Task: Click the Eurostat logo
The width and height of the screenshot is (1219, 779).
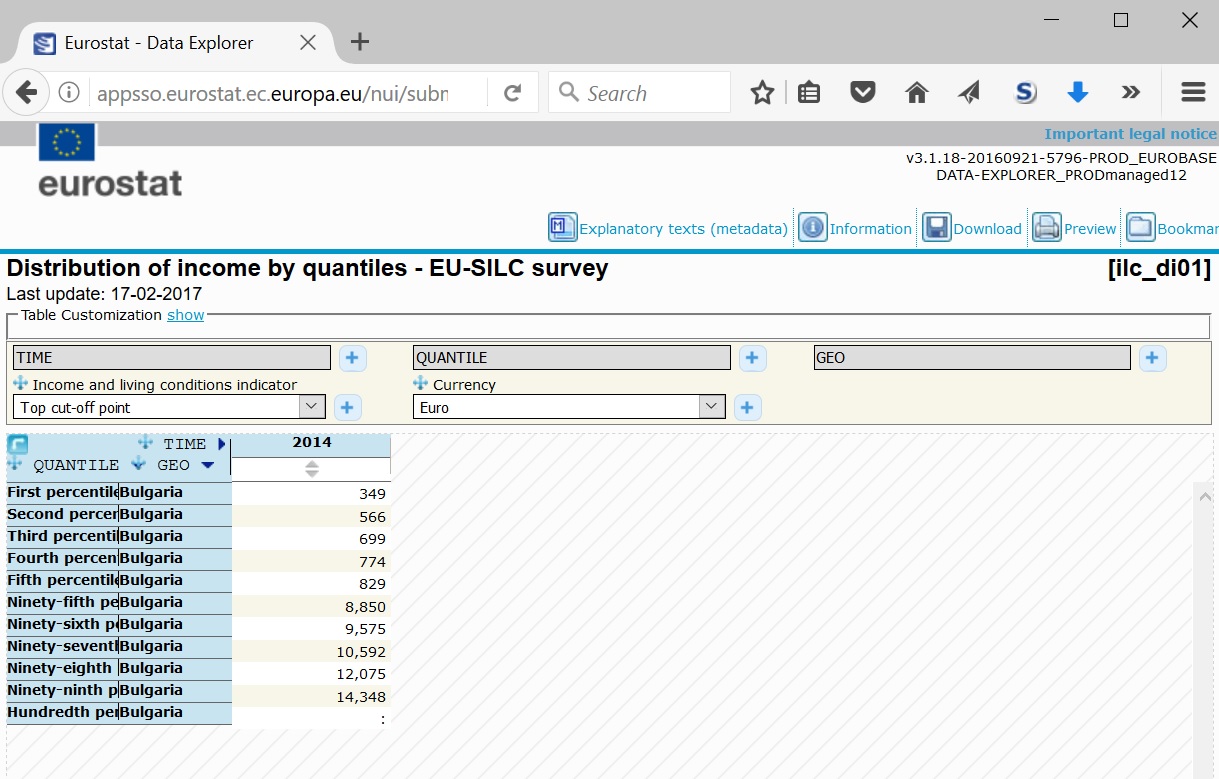Action: (x=109, y=160)
